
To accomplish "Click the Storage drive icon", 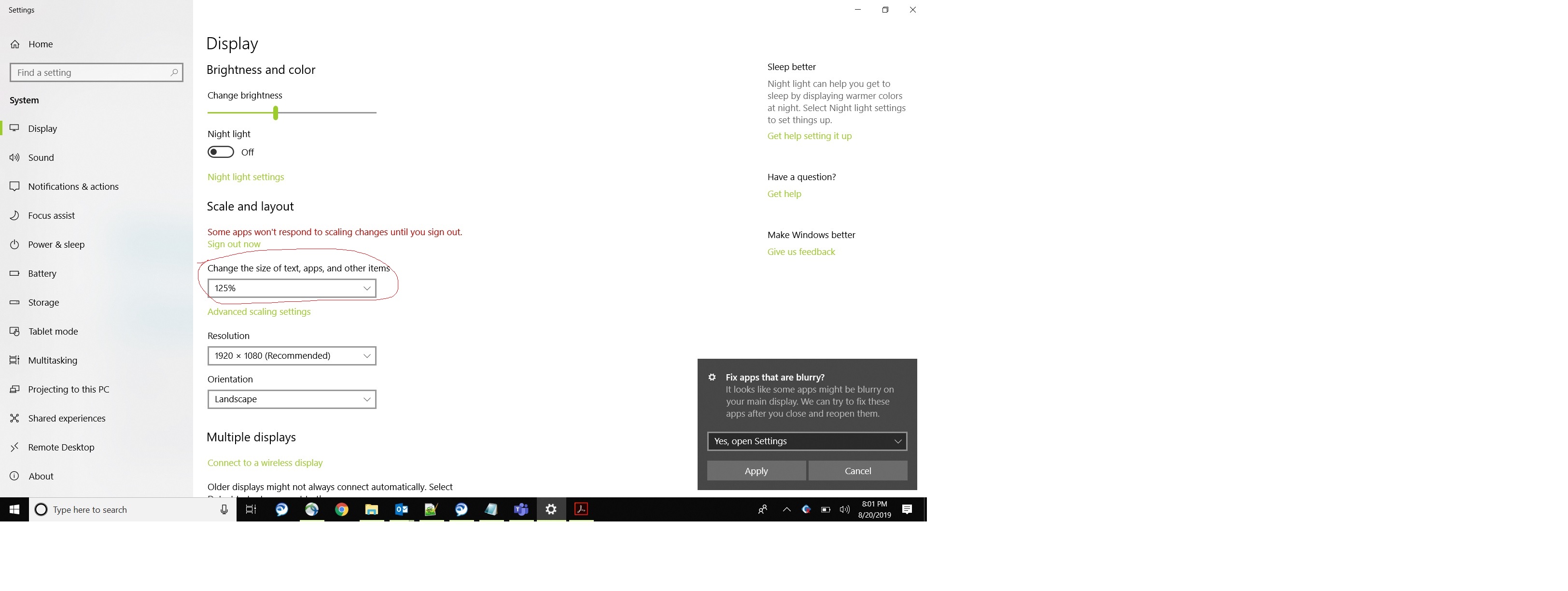I will coord(14,302).
